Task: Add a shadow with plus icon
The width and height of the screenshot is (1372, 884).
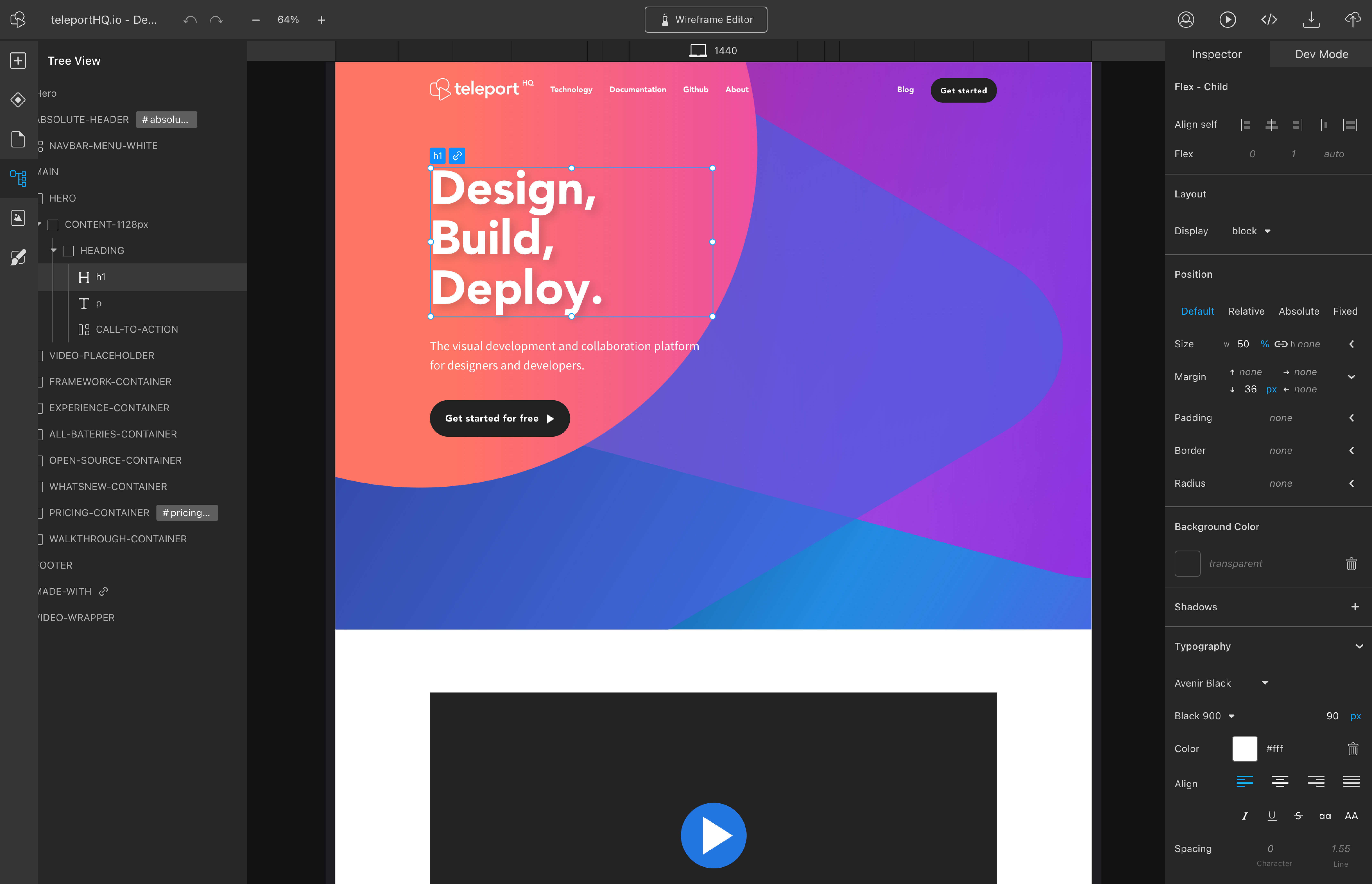Action: click(x=1355, y=607)
